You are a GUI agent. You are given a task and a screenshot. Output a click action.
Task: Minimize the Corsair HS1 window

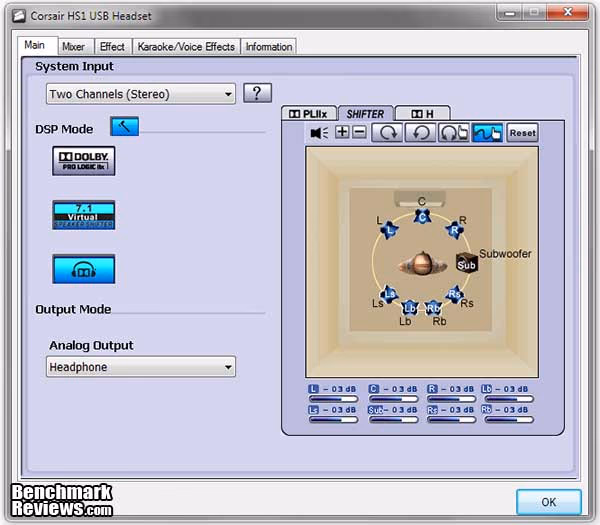click(510, 12)
